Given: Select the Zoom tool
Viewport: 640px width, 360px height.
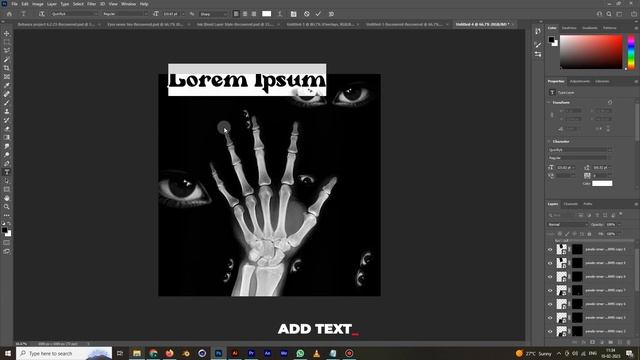Looking at the screenshot, I should 7,207.
